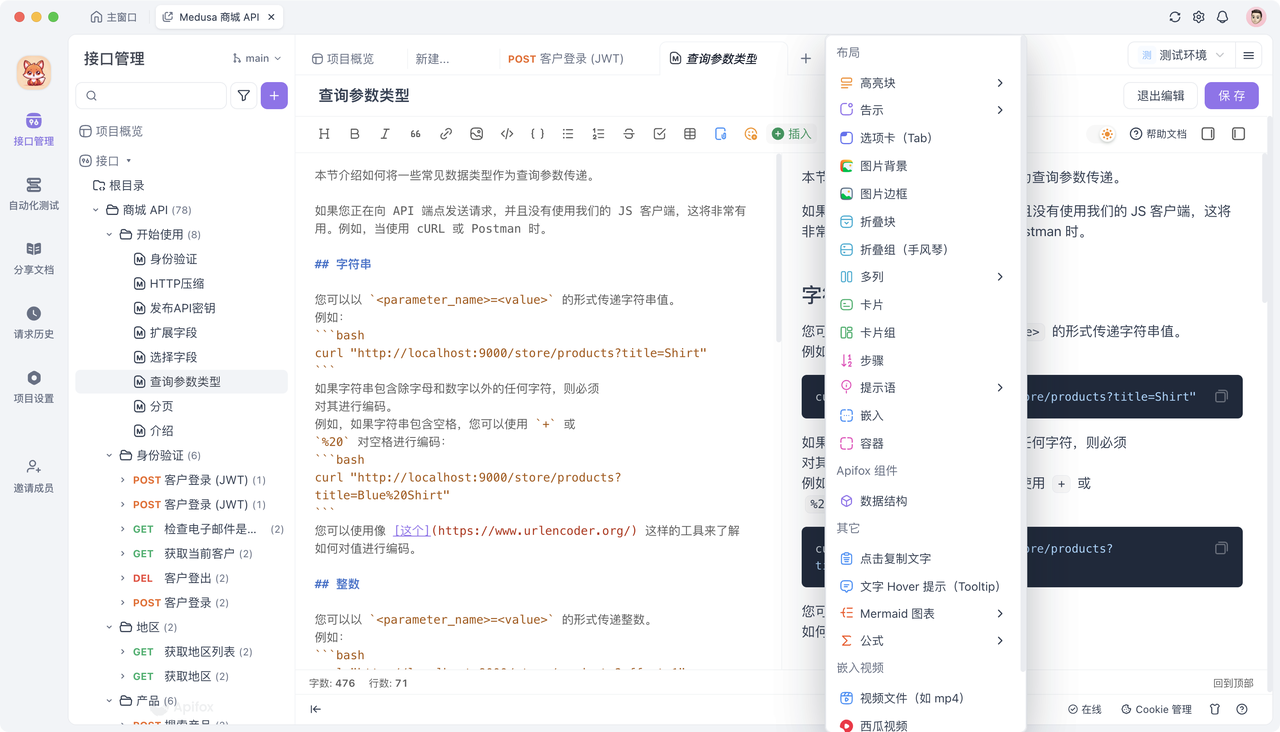Open Cookie 管理
The image size is (1280, 732).
coord(1156,709)
